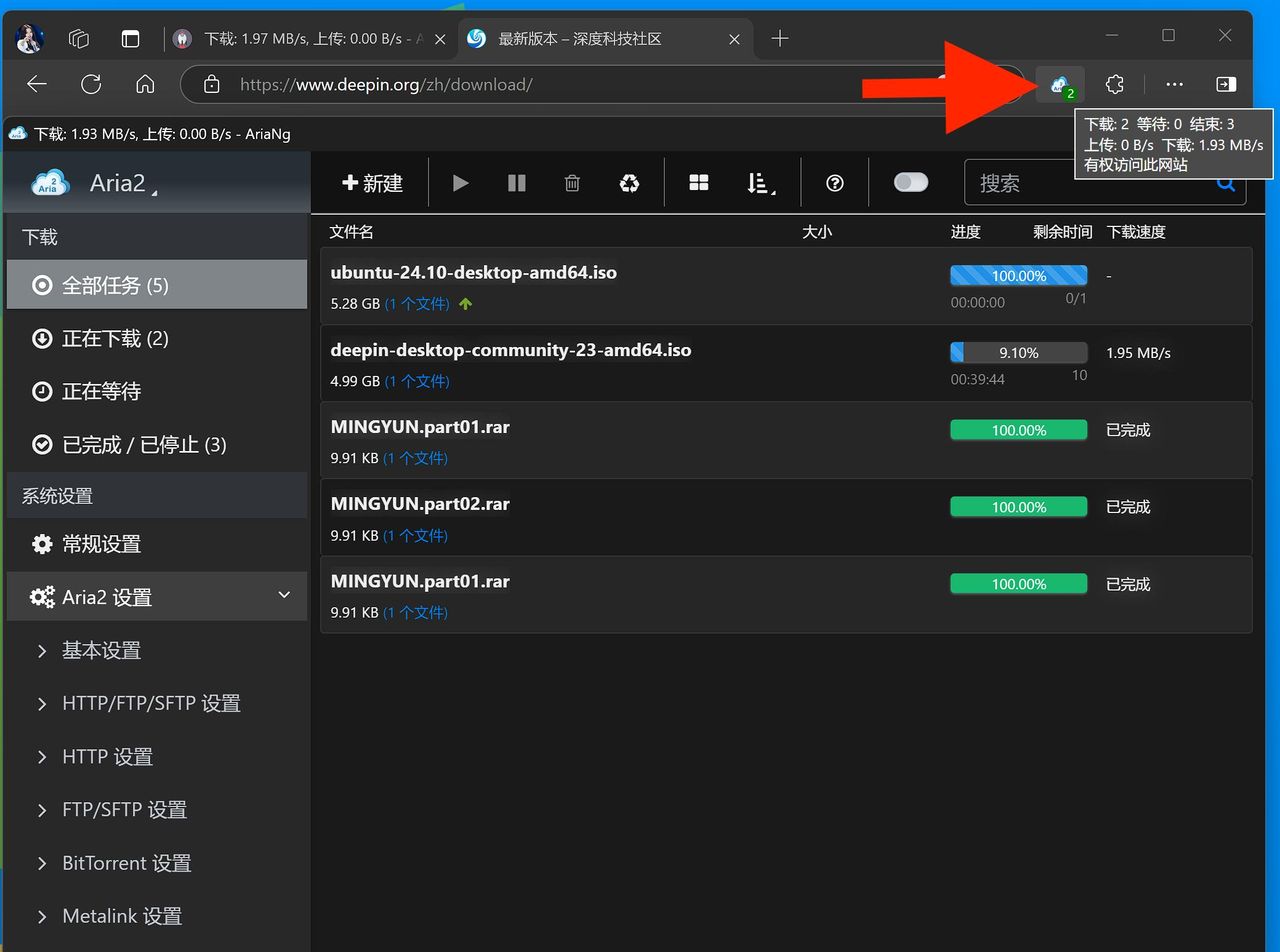The width and height of the screenshot is (1280, 952).
Task: Click the 5.28 GB size text
Action: (x=355, y=304)
